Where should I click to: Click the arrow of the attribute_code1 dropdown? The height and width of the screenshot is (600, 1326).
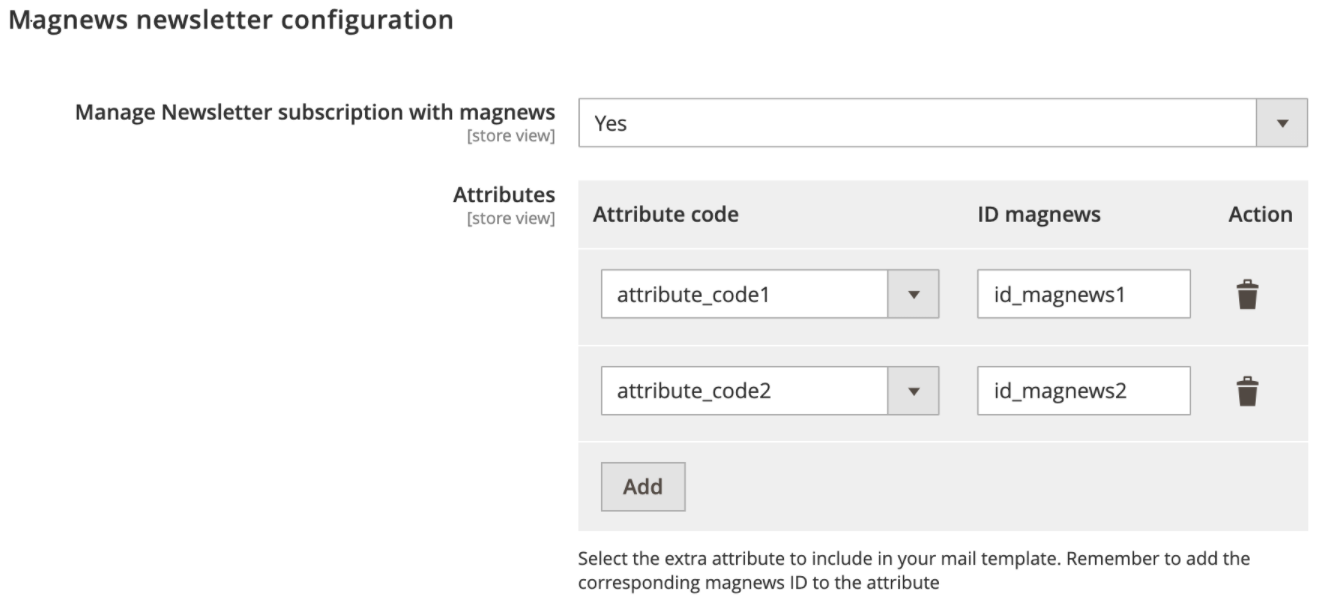point(913,295)
